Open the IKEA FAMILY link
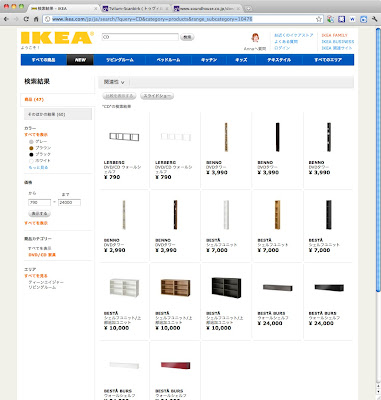Viewport: 381px width, 400px height. pos(335,35)
